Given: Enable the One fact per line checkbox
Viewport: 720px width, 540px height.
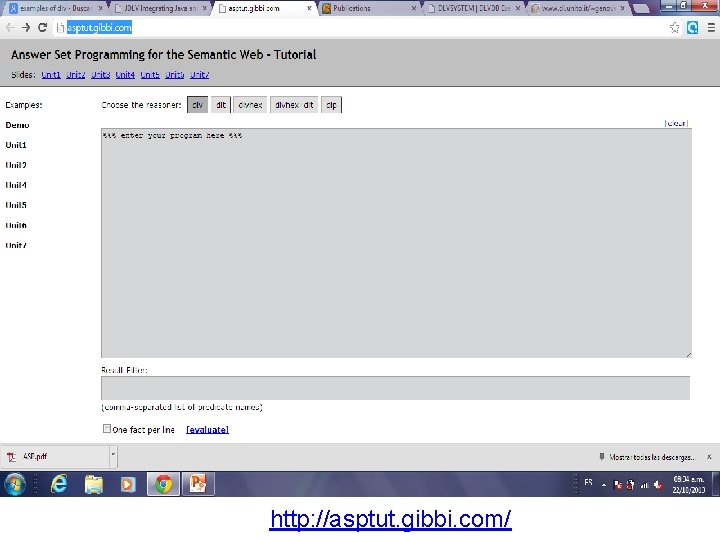Looking at the screenshot, I should 107,429.
